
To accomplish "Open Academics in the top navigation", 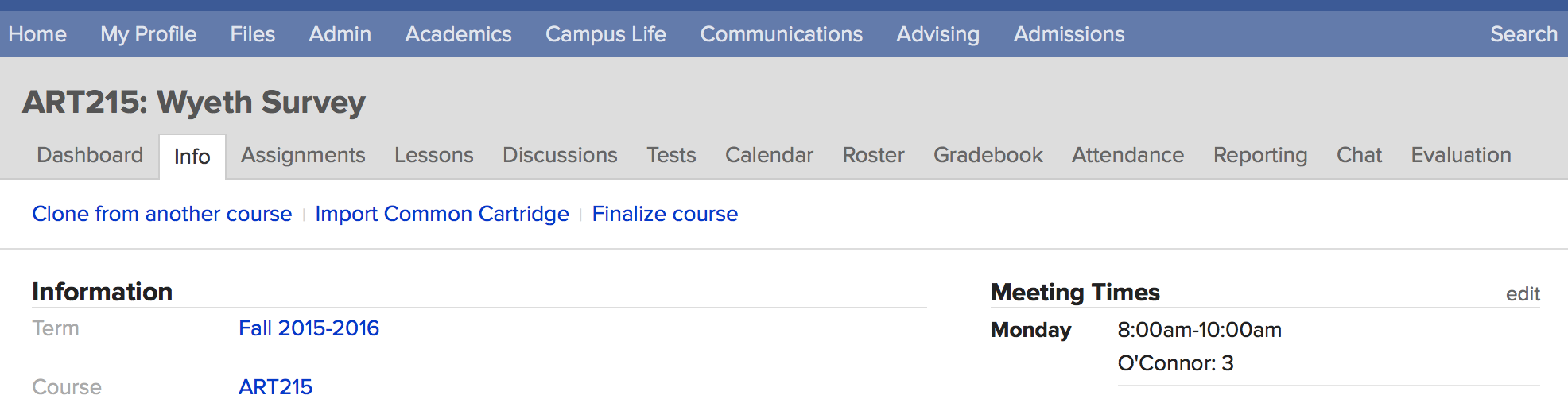I will [x=458, y=34].
